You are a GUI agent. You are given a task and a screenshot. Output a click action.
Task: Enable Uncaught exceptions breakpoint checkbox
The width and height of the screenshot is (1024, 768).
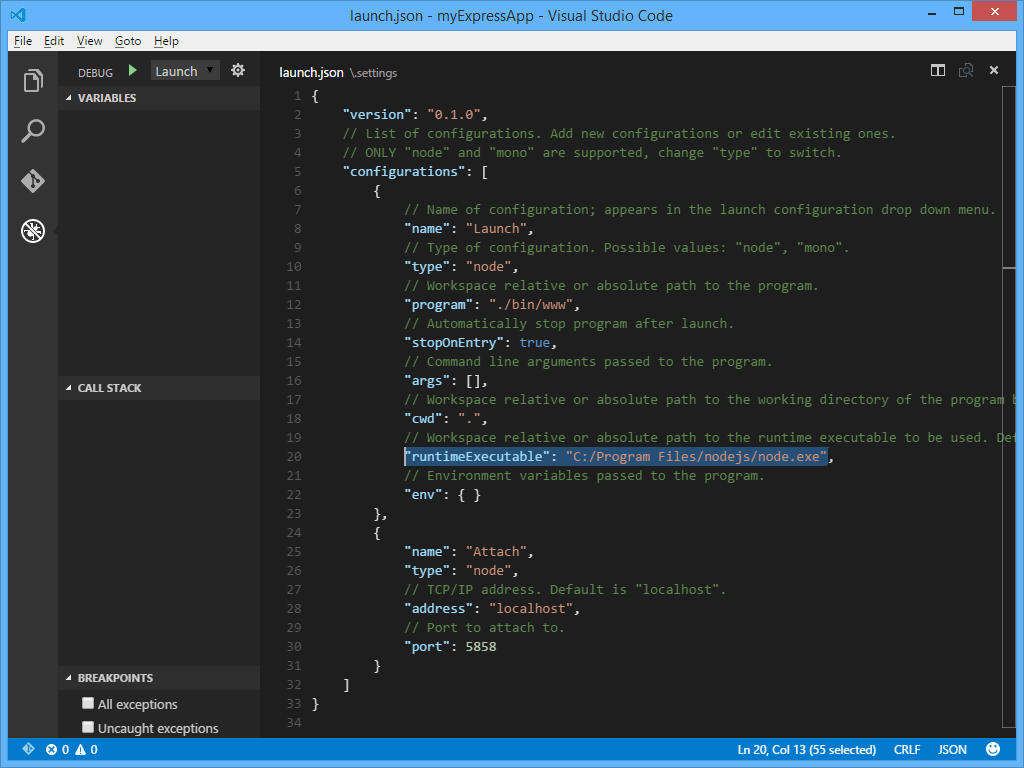(88, 727)
